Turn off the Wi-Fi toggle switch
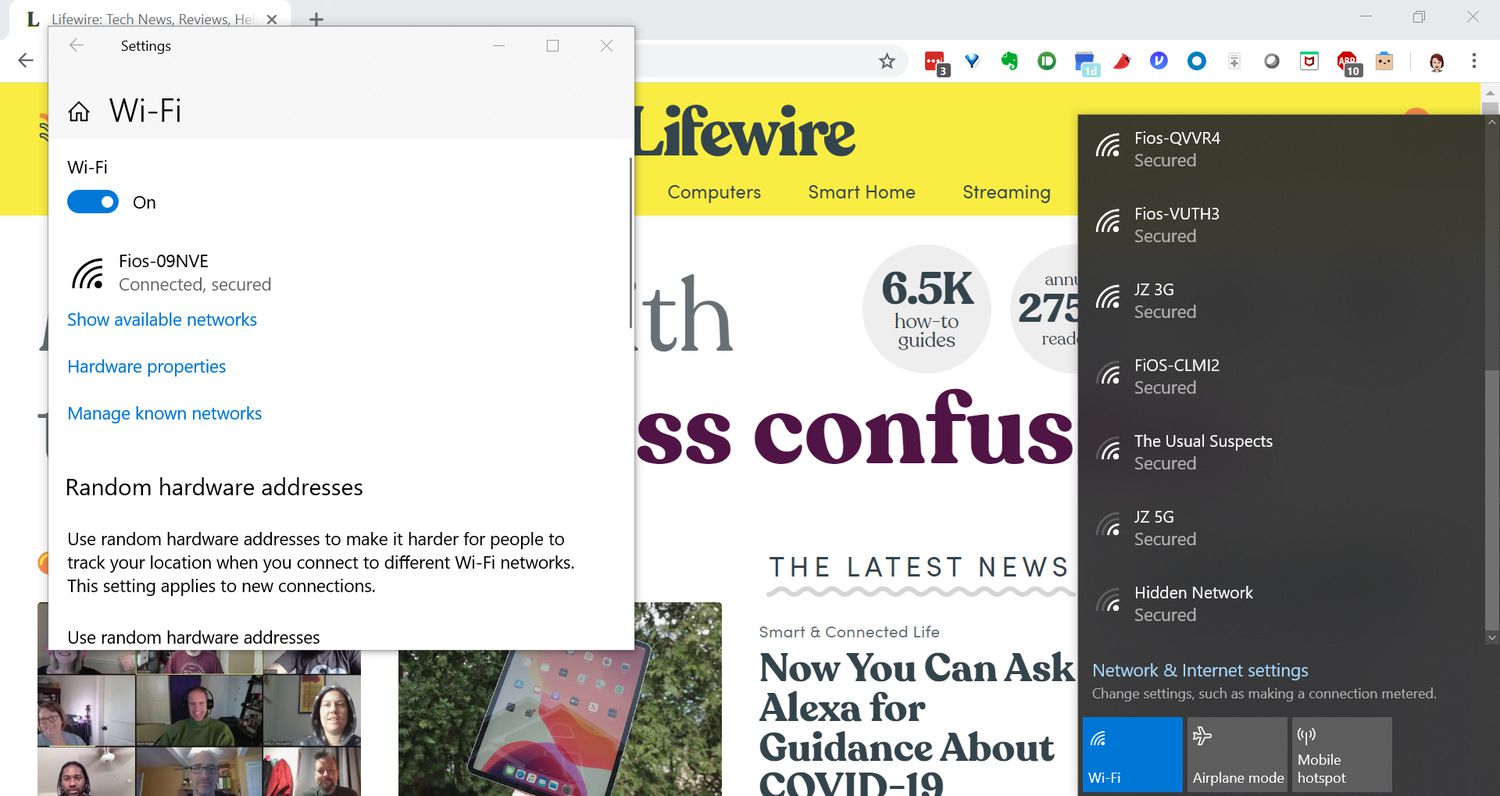Screen dimensions: 1500x796 point(93,202)
